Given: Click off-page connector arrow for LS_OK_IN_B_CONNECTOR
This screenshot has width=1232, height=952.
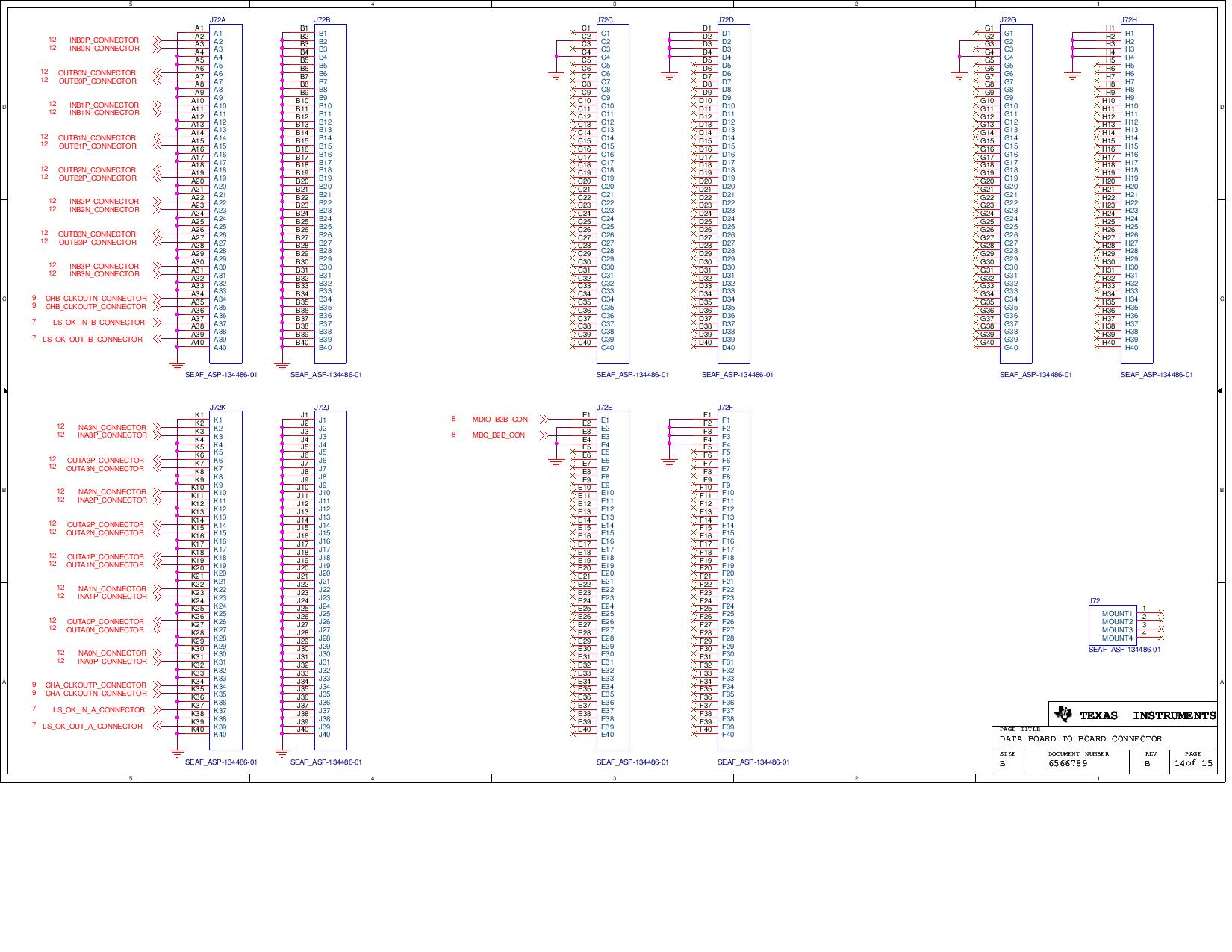Looking at the screenshot, I should coord(158,323).
